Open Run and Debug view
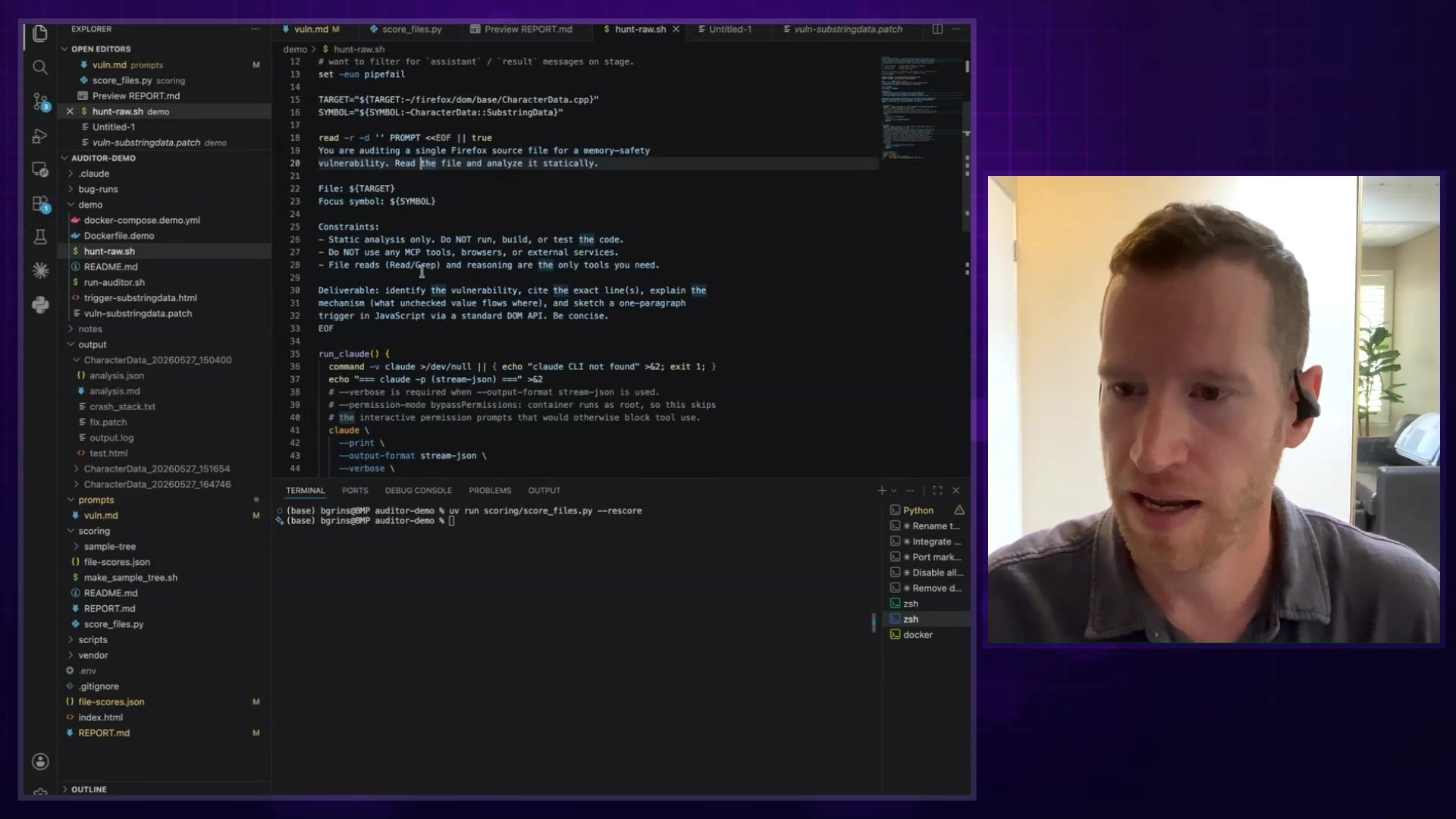The image size is (1456, 819). (40, 136)
